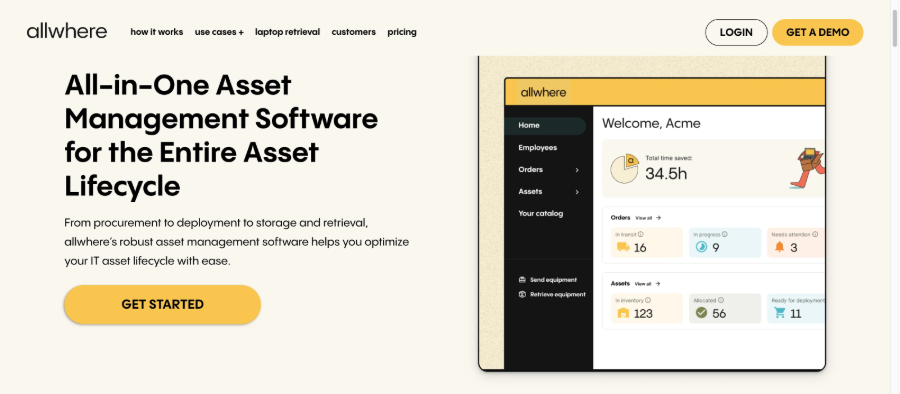Viewport: 900px width, 394px height.
Task: Click the Allocated info icon
Action: [721, 300]
